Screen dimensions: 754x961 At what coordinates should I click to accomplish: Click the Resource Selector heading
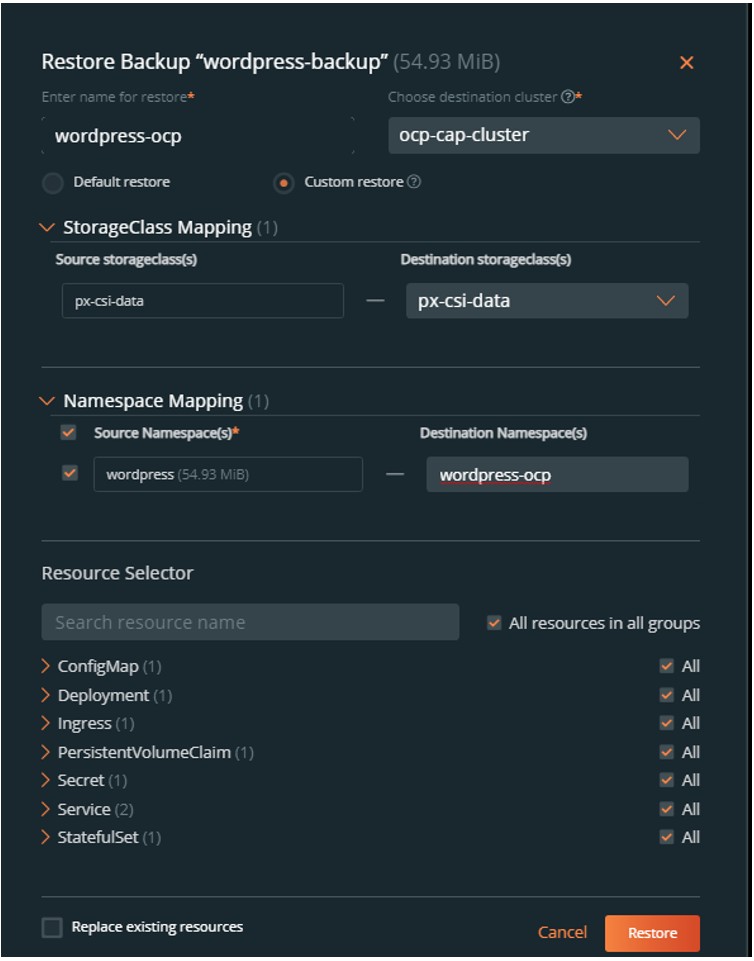117,573
